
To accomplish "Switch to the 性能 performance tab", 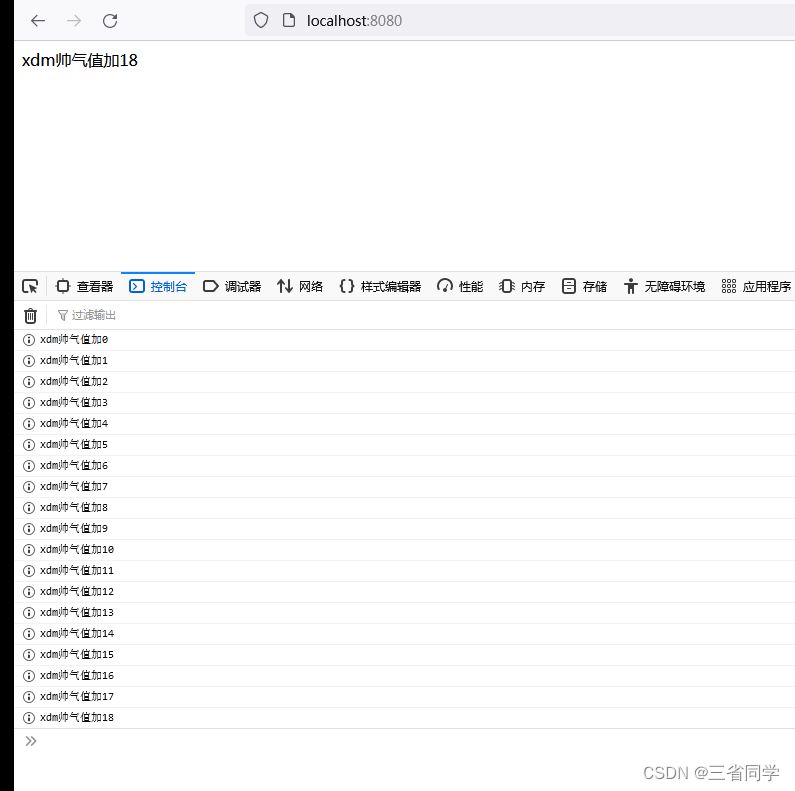I will (460, 286).
